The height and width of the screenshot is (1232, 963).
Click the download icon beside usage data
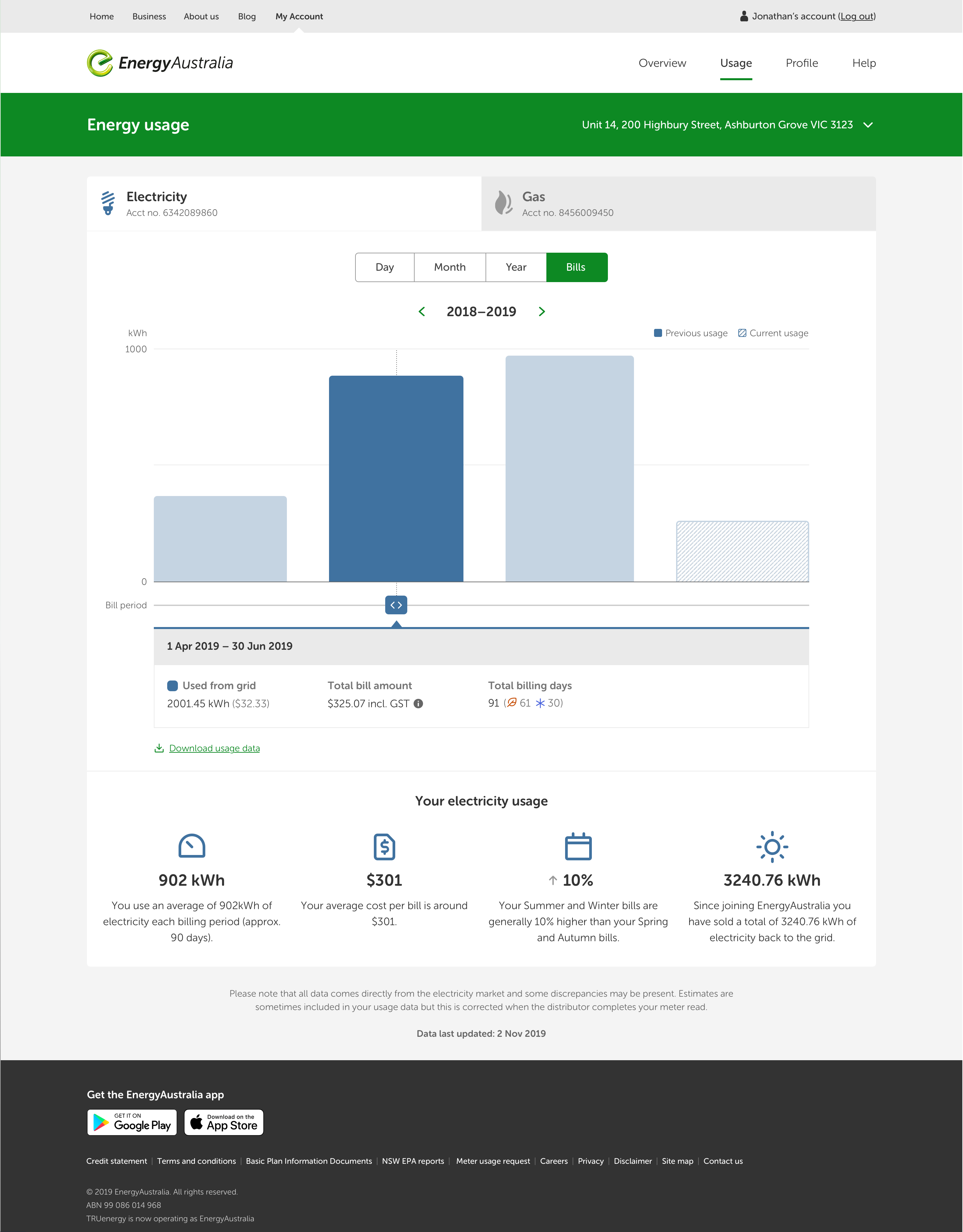159,748
